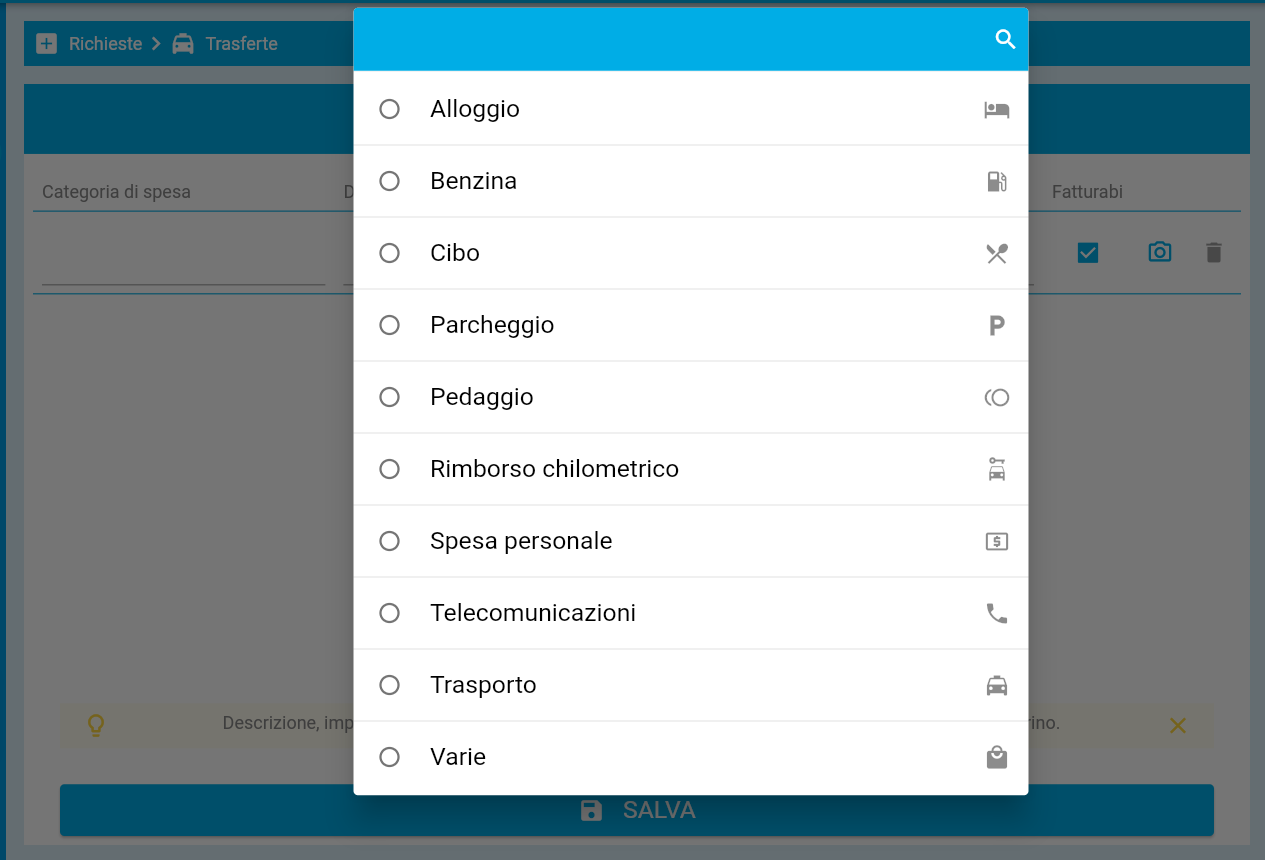This screenshot has height=860, width=1265.
Task: Click the phone icon beside Telecomunicazioni
Action: (x=996, y=613)
